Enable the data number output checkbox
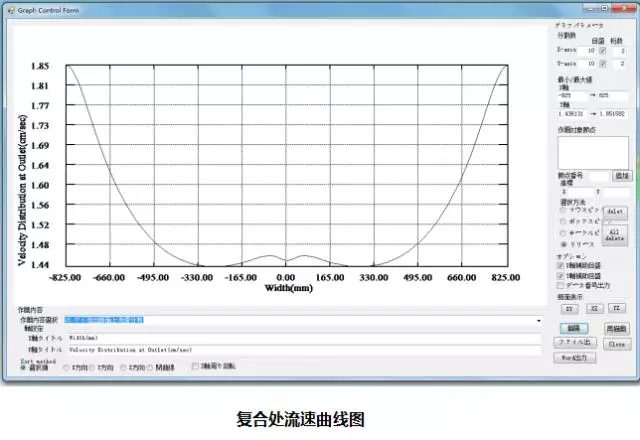Screen dimensions: 640x440 click(x=560, y=285)
